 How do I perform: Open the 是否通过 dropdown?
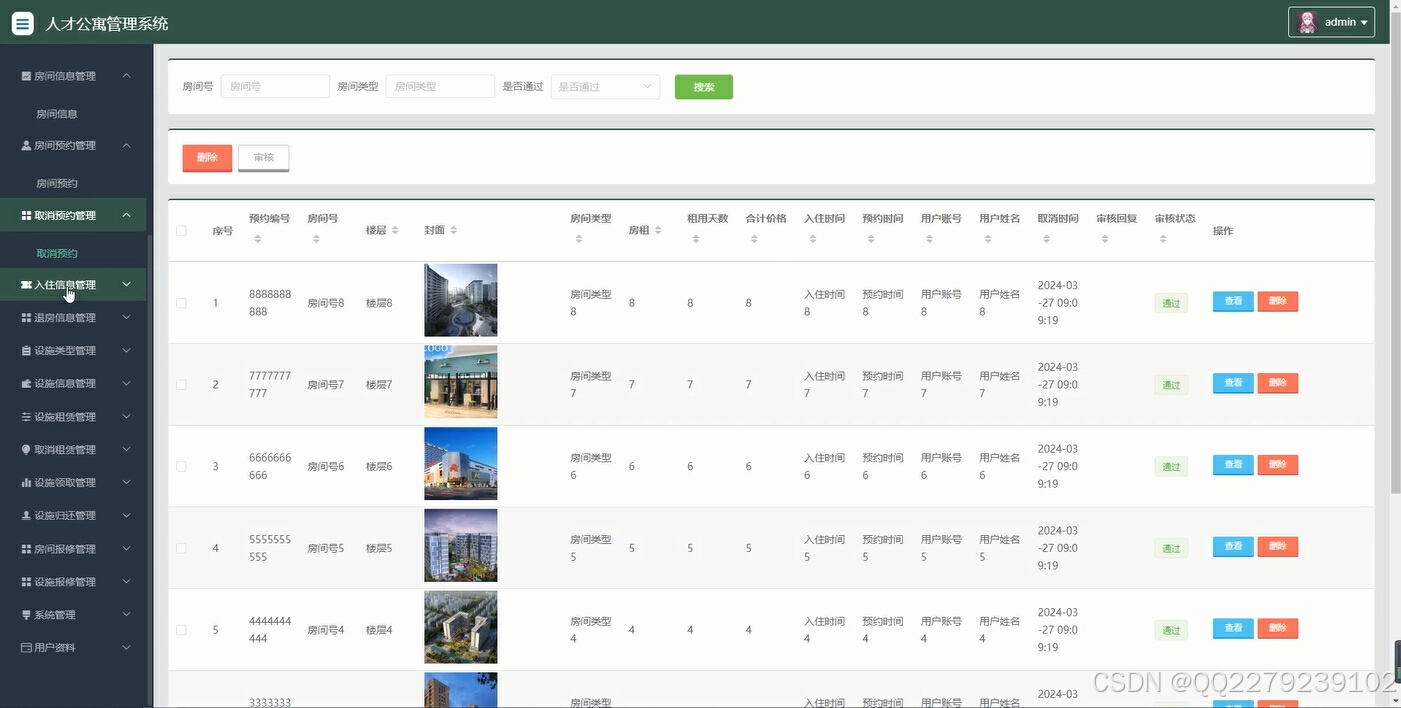(x=604, y=86)
